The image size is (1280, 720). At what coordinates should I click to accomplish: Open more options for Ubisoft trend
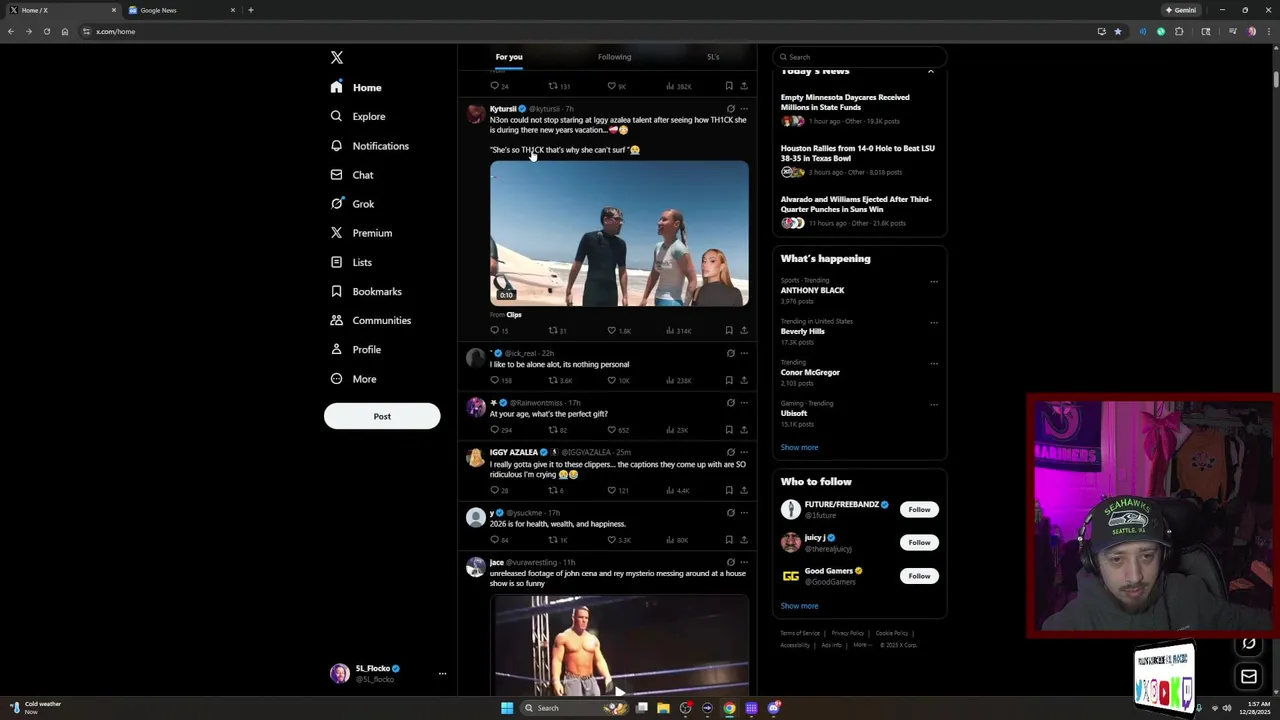click(934, 405)
